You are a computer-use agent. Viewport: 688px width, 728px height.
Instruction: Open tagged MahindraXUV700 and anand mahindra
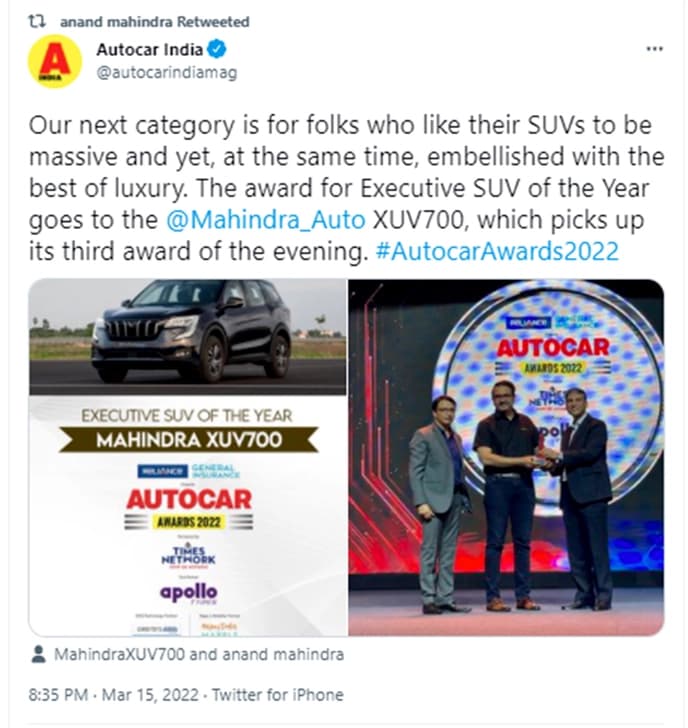point(199,655)
